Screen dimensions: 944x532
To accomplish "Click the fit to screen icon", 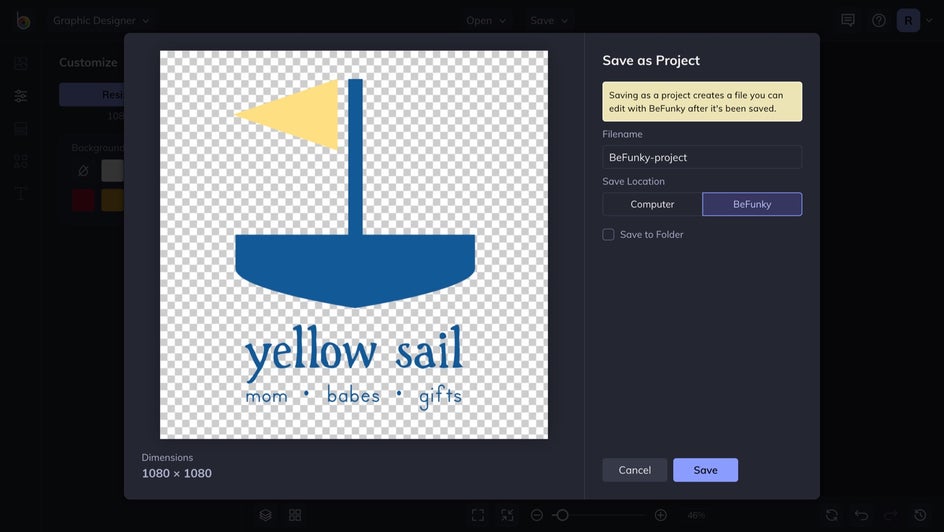I will pos(478,515).
